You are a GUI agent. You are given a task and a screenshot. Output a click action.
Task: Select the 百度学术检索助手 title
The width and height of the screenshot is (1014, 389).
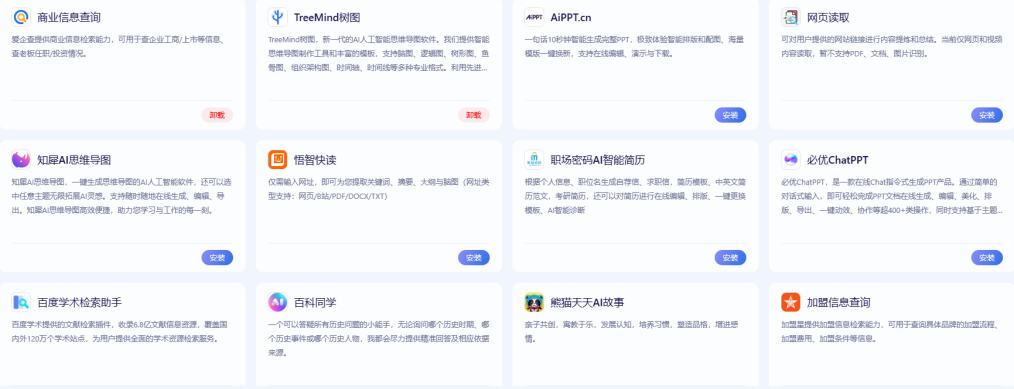tap(80, 302)
